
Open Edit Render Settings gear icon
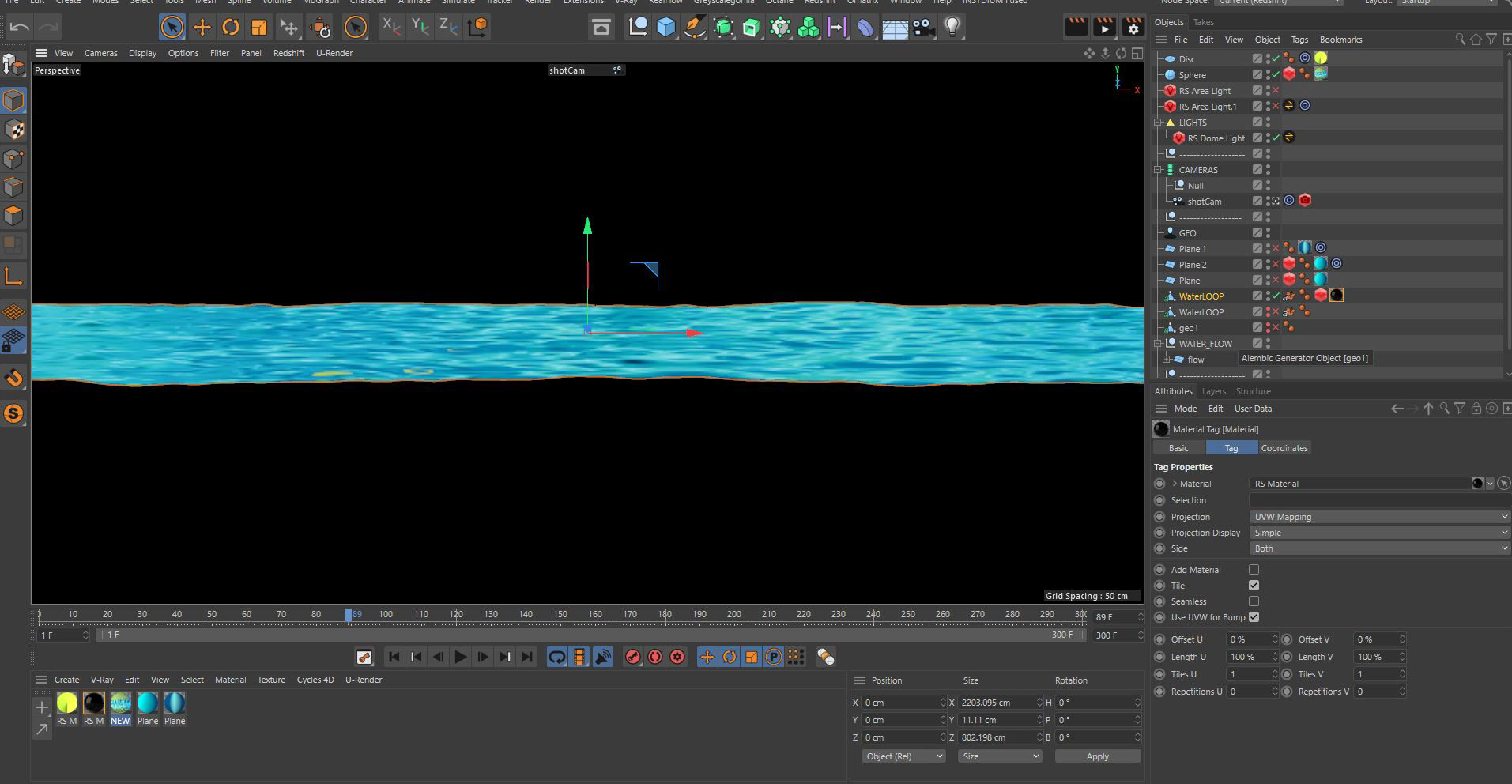1133,28
